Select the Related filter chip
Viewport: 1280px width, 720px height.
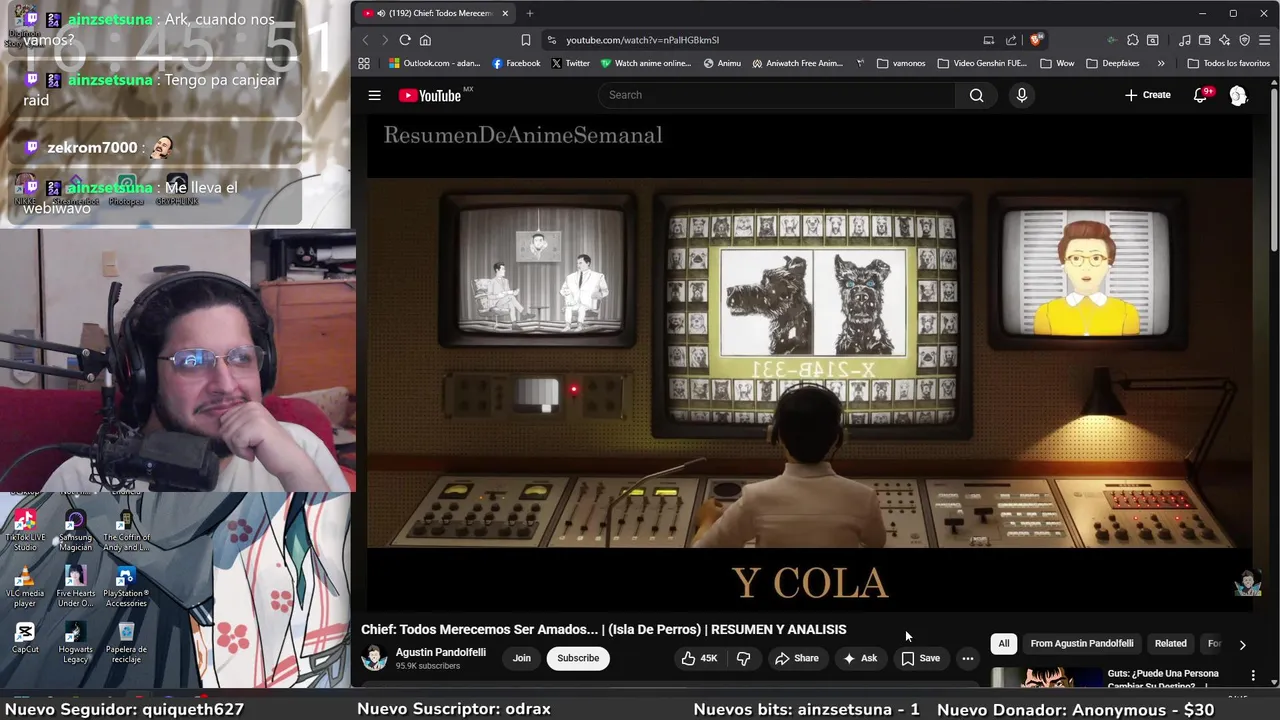click(x=1170, y=643)
